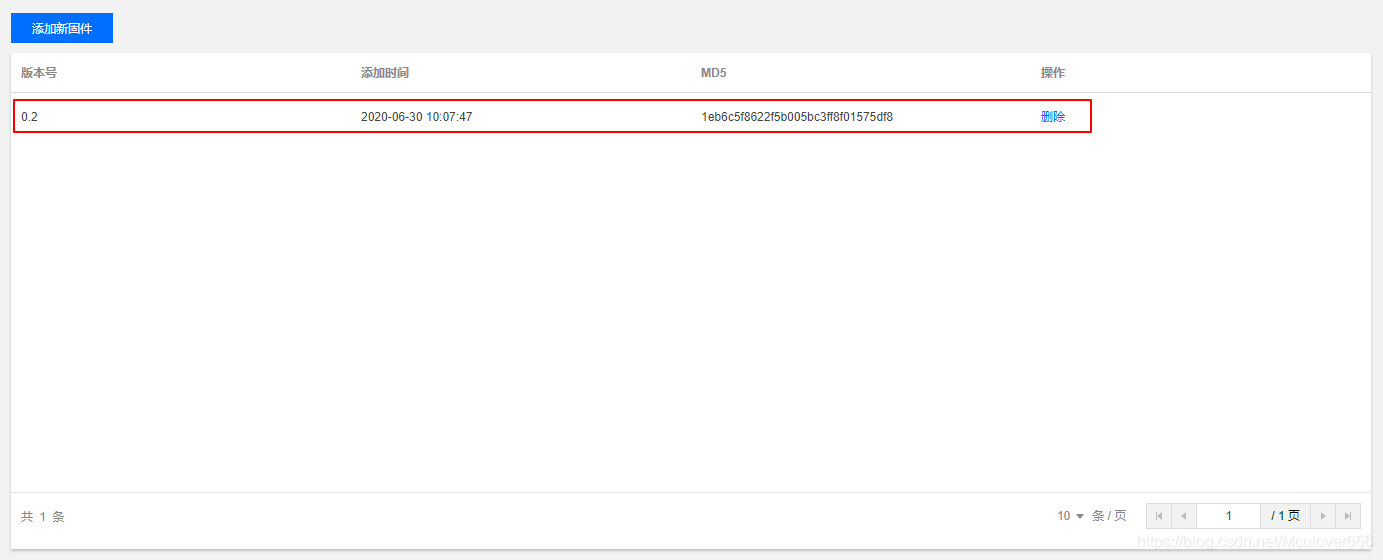
Task: Jump to last page icon
Action: click(x=1348, y=516)
